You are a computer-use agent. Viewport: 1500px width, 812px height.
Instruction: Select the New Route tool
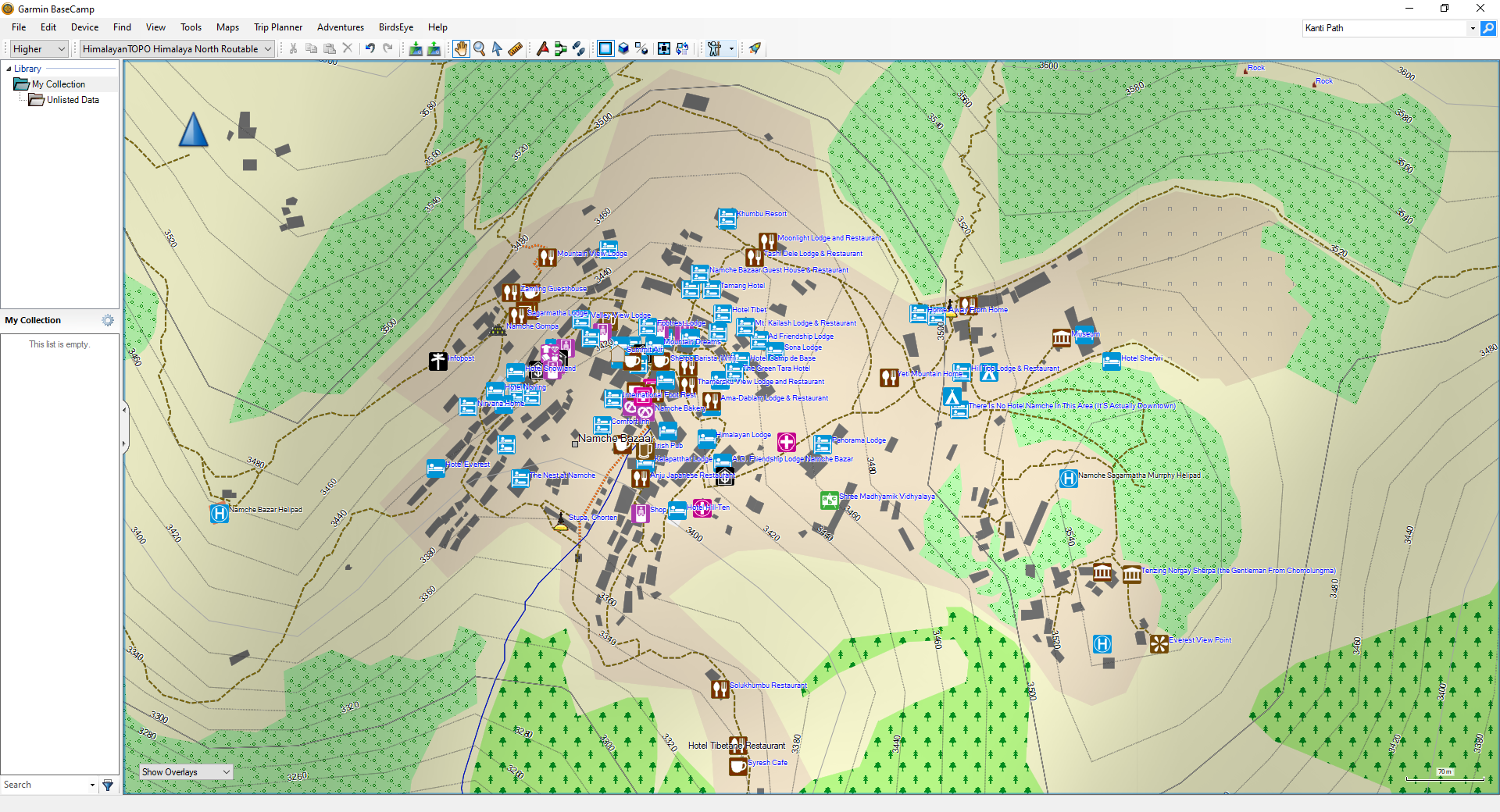[x=561, y=48]
